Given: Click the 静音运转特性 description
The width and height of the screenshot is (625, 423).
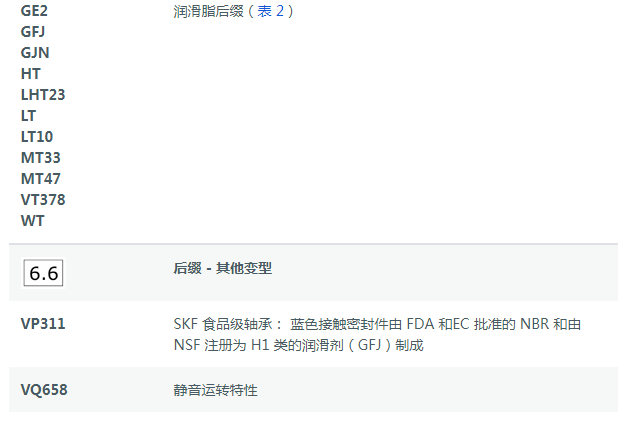Looking at the screenshot, I should point(215,390).
